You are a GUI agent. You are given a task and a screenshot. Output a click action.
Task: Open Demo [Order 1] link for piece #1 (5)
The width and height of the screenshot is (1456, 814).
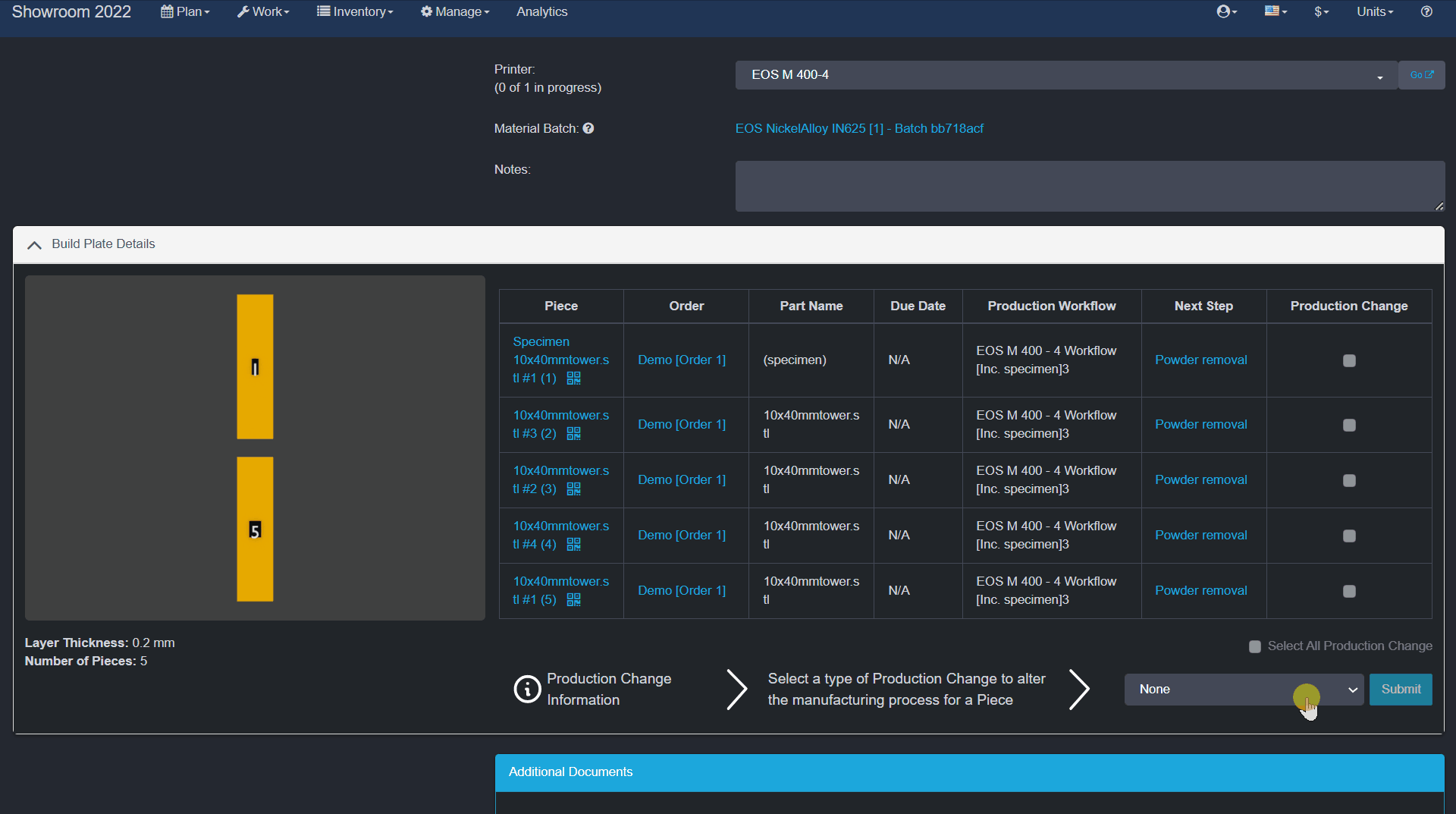pos(682,590)
